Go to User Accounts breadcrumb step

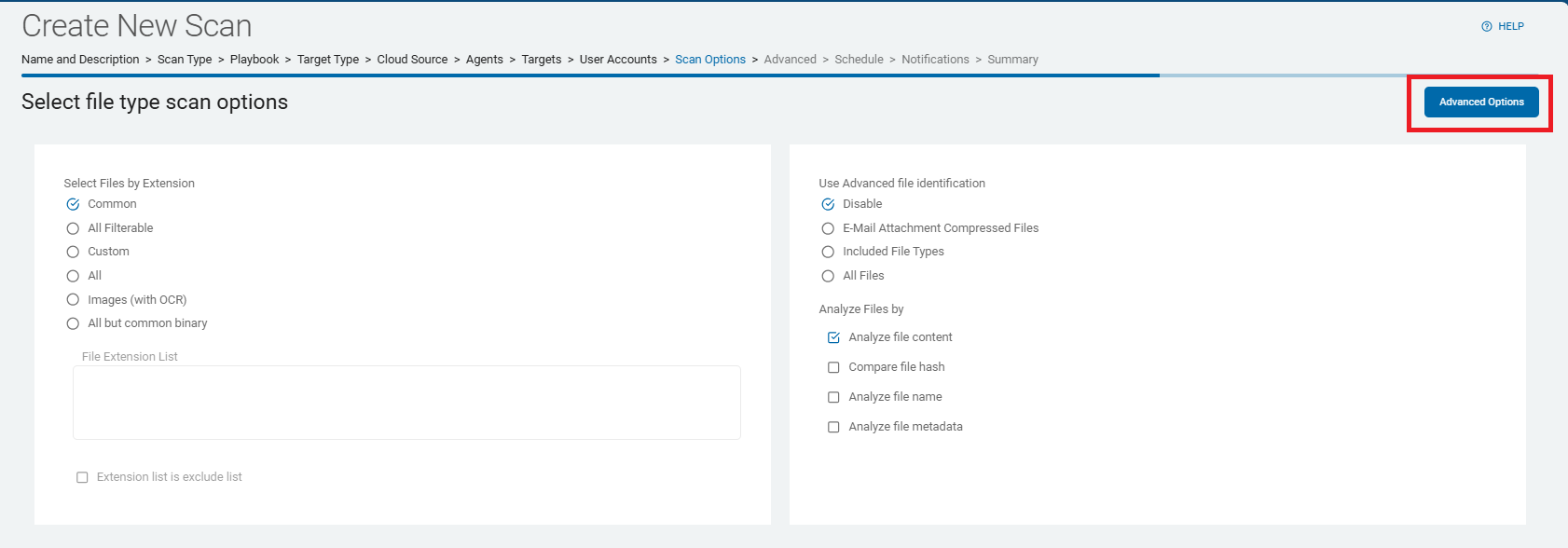click(618, 60)
